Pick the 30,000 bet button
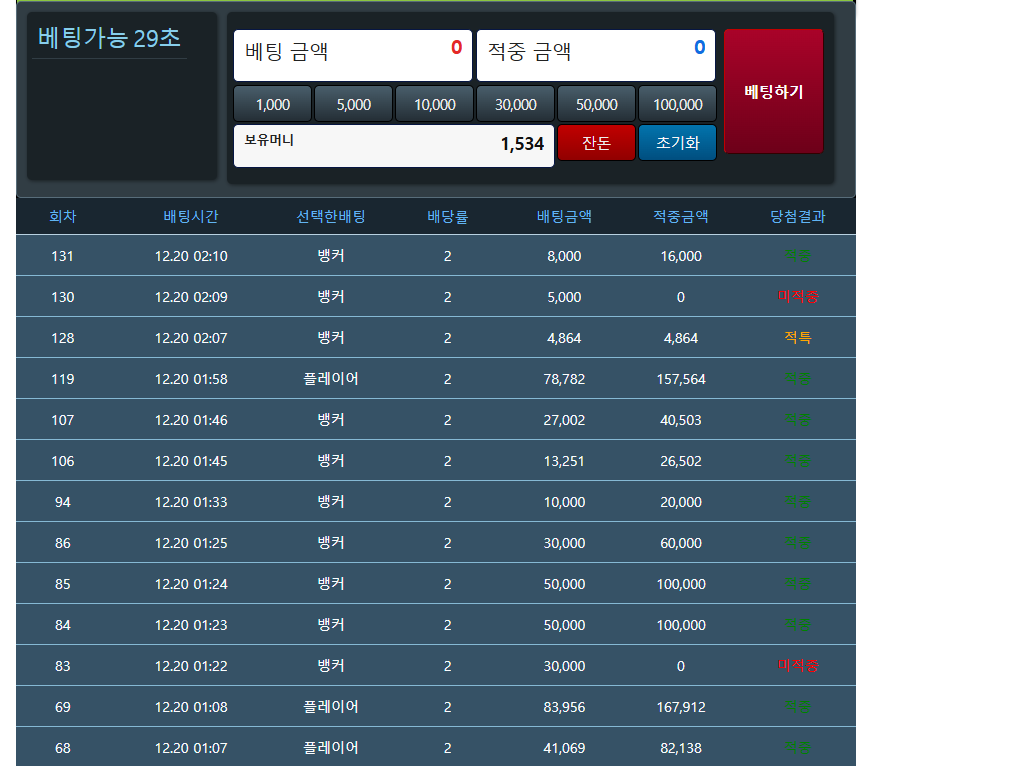 [516, 104]
